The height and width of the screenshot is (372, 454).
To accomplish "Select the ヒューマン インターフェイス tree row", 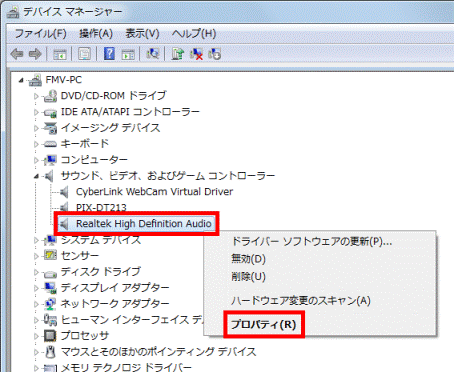I will 132,319.
